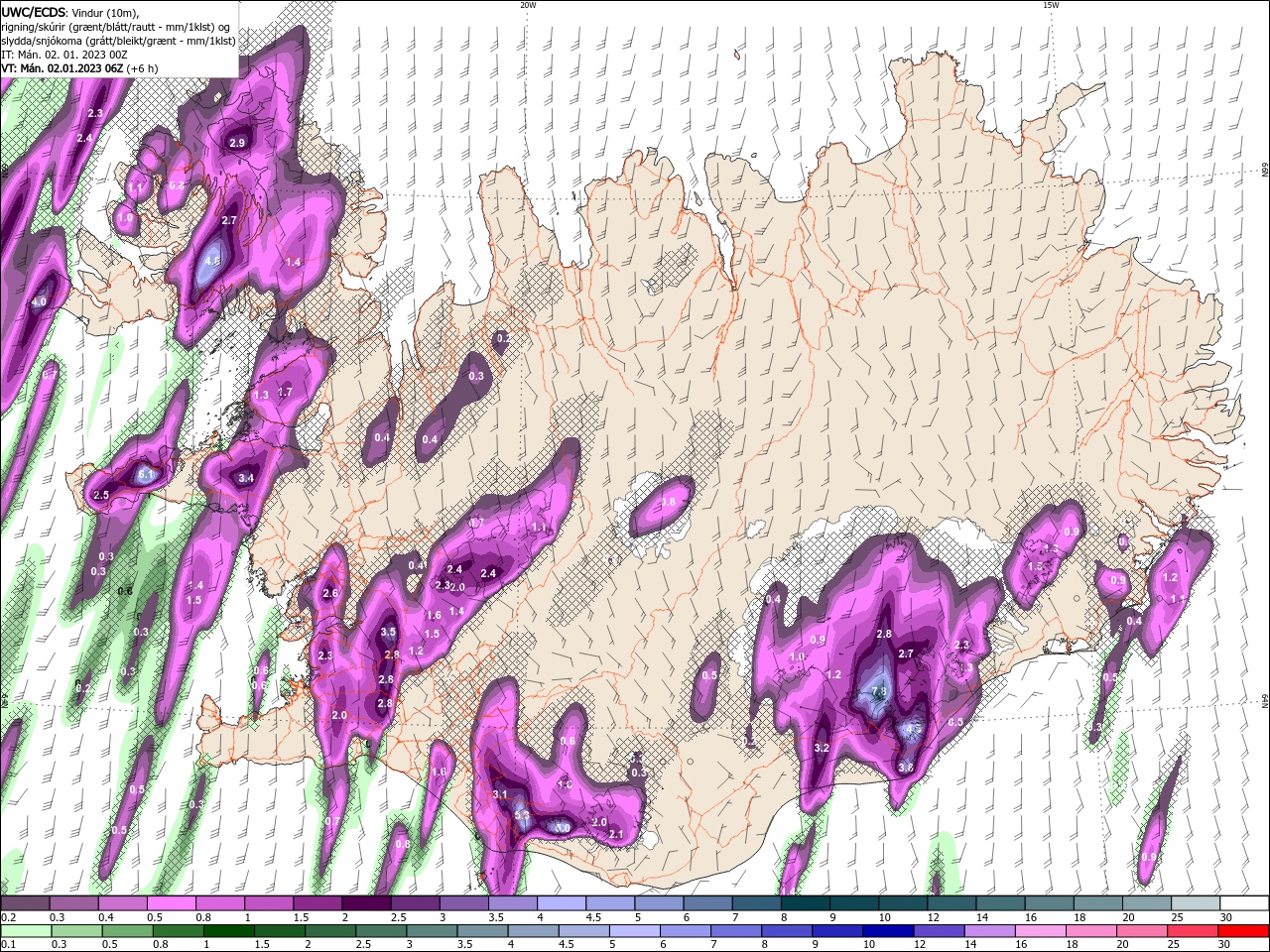The height and width of the screenshot is (952, 1270).
Task: Click the 'IT: Mán. 02. 01. 2023 00Z' line
Action: tap(63, 55)
